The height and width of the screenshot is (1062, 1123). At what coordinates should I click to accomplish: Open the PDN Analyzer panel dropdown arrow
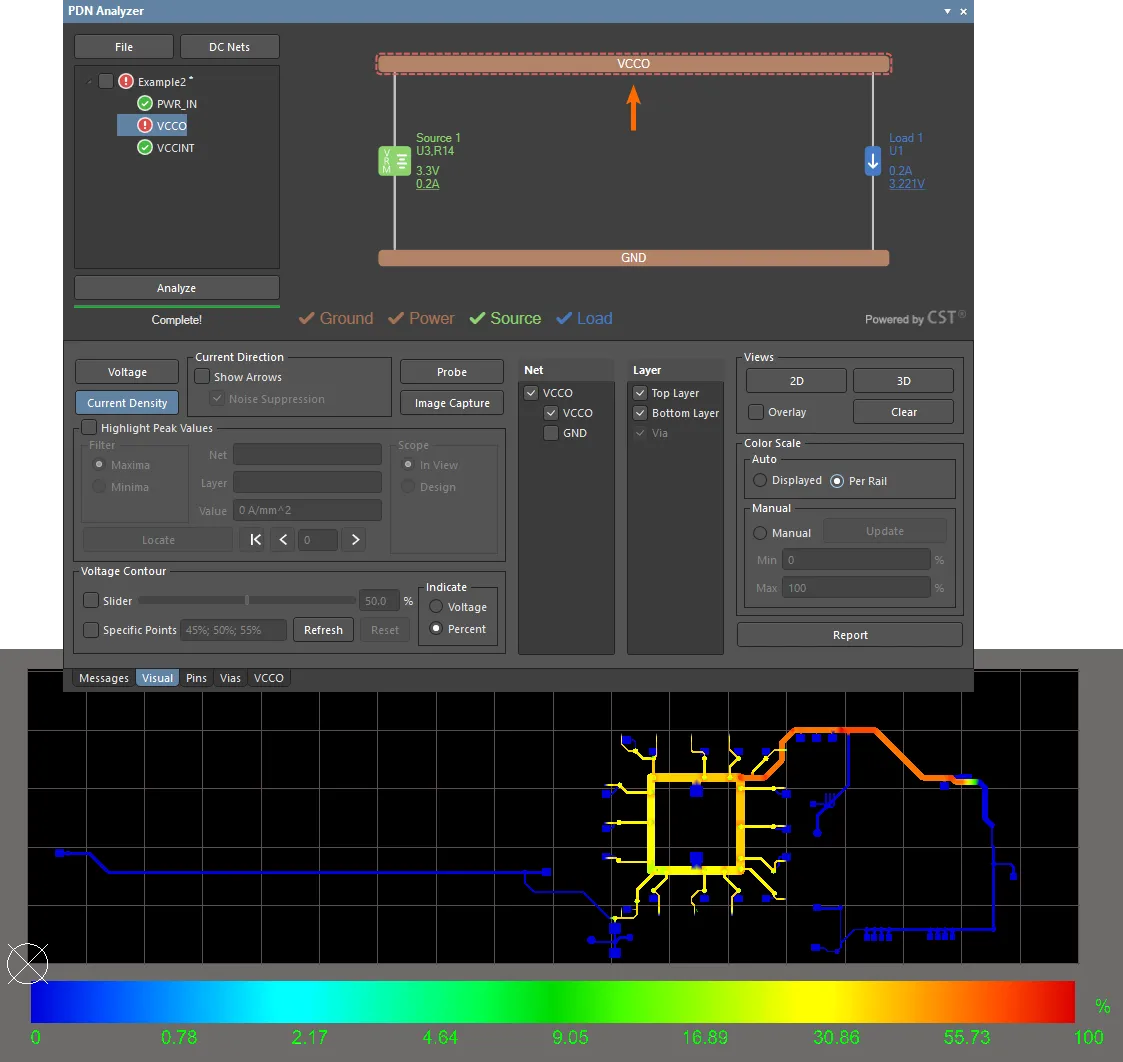947,11
